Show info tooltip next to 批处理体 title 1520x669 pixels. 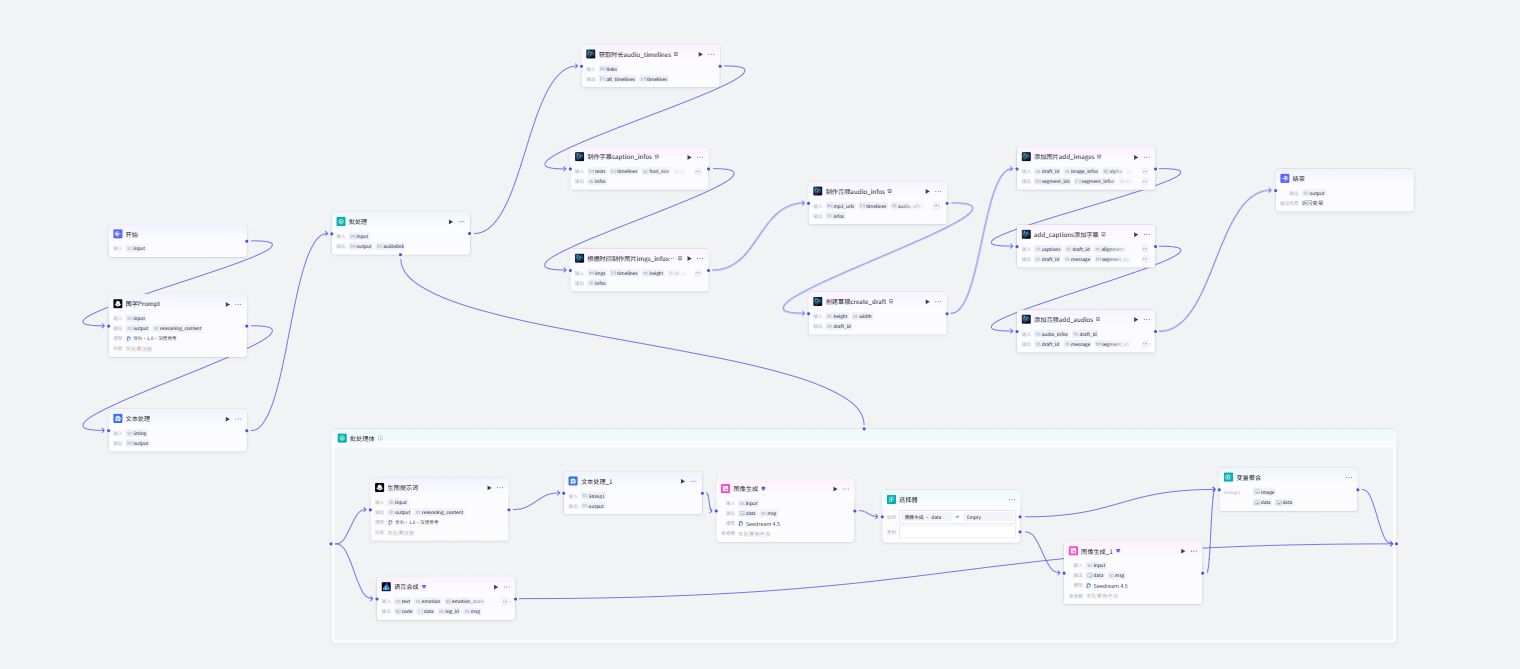381,438
